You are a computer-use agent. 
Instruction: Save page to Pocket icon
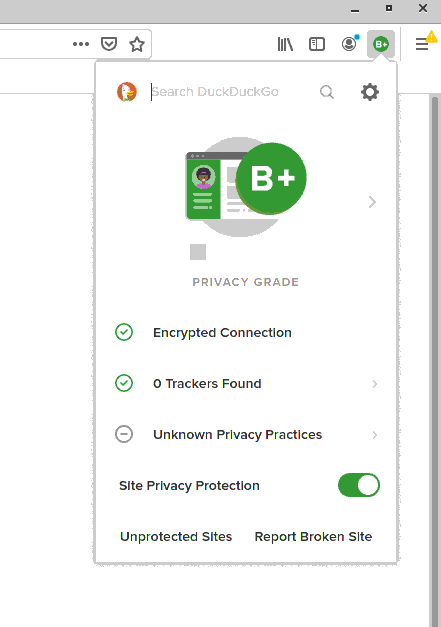(x=109, y=44)
